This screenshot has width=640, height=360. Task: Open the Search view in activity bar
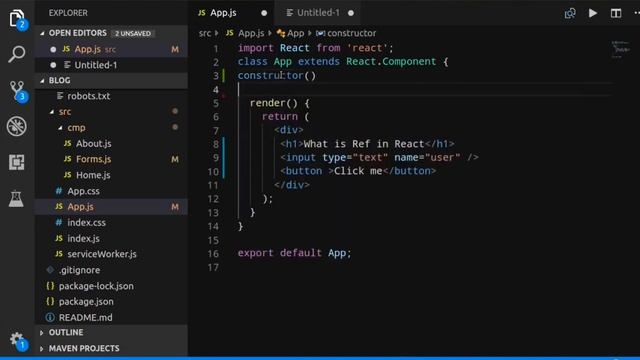click(x=17, y=54)
